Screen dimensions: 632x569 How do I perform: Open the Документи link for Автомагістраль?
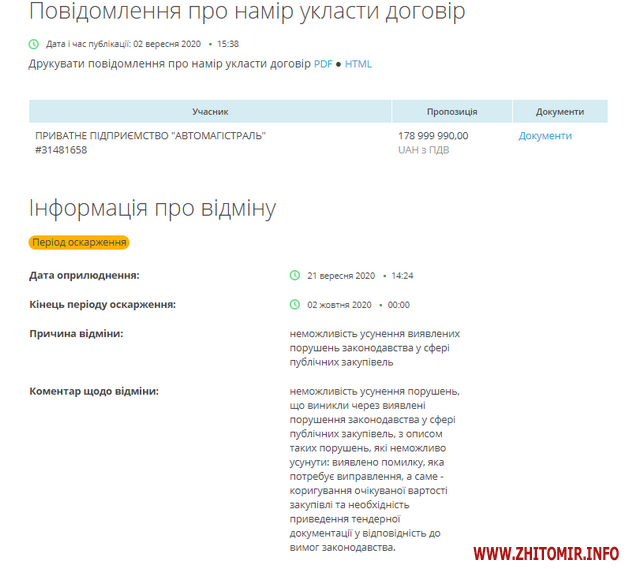545,136
